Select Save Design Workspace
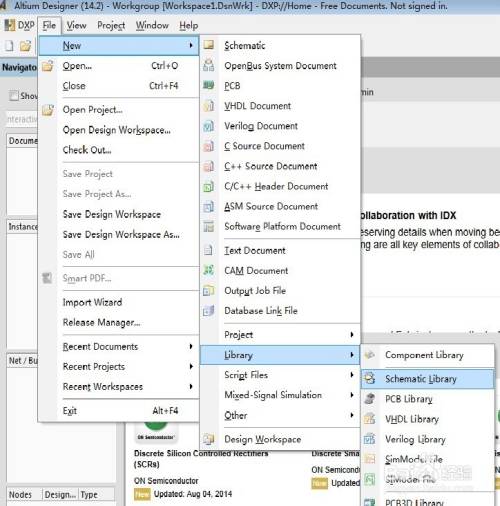Viewport: 500px width, 506px height. [x=119, y=214]
